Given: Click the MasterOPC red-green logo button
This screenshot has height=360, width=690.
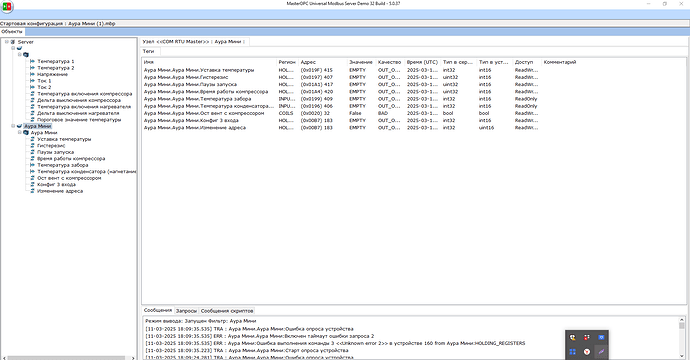Looking at the screenshot, I should coord(7,6).
